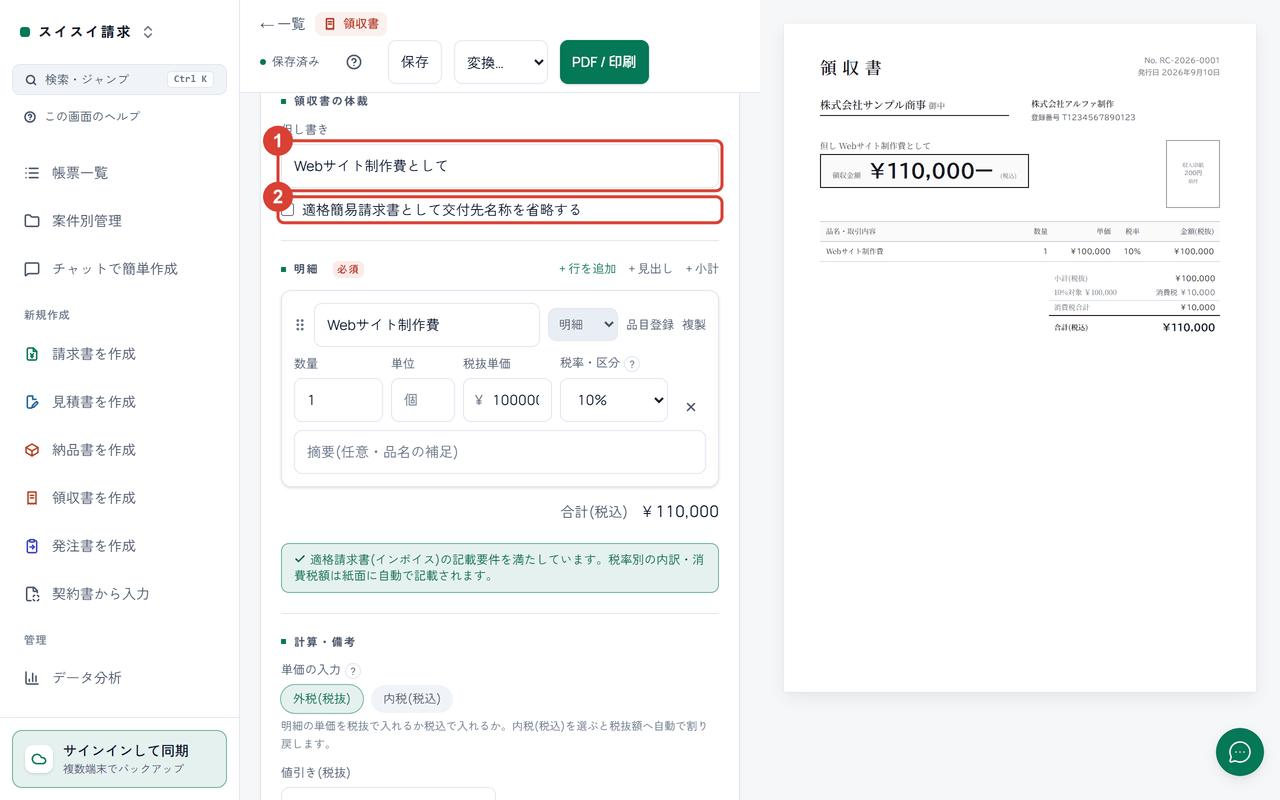Open この画面のヘルプ link
The image size is (1280, 800).
coord(82,117)
